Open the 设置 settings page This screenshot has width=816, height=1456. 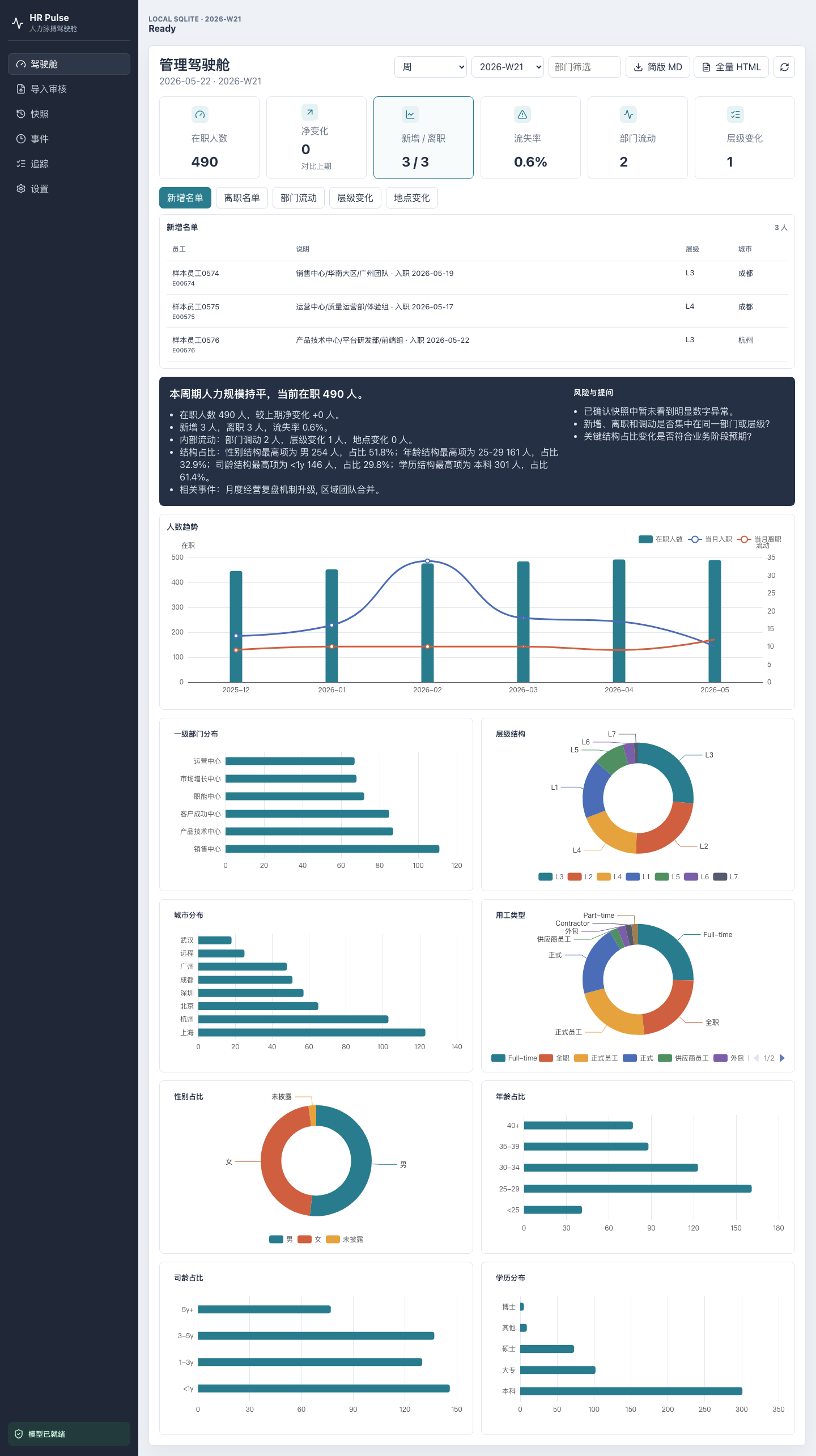69,189
